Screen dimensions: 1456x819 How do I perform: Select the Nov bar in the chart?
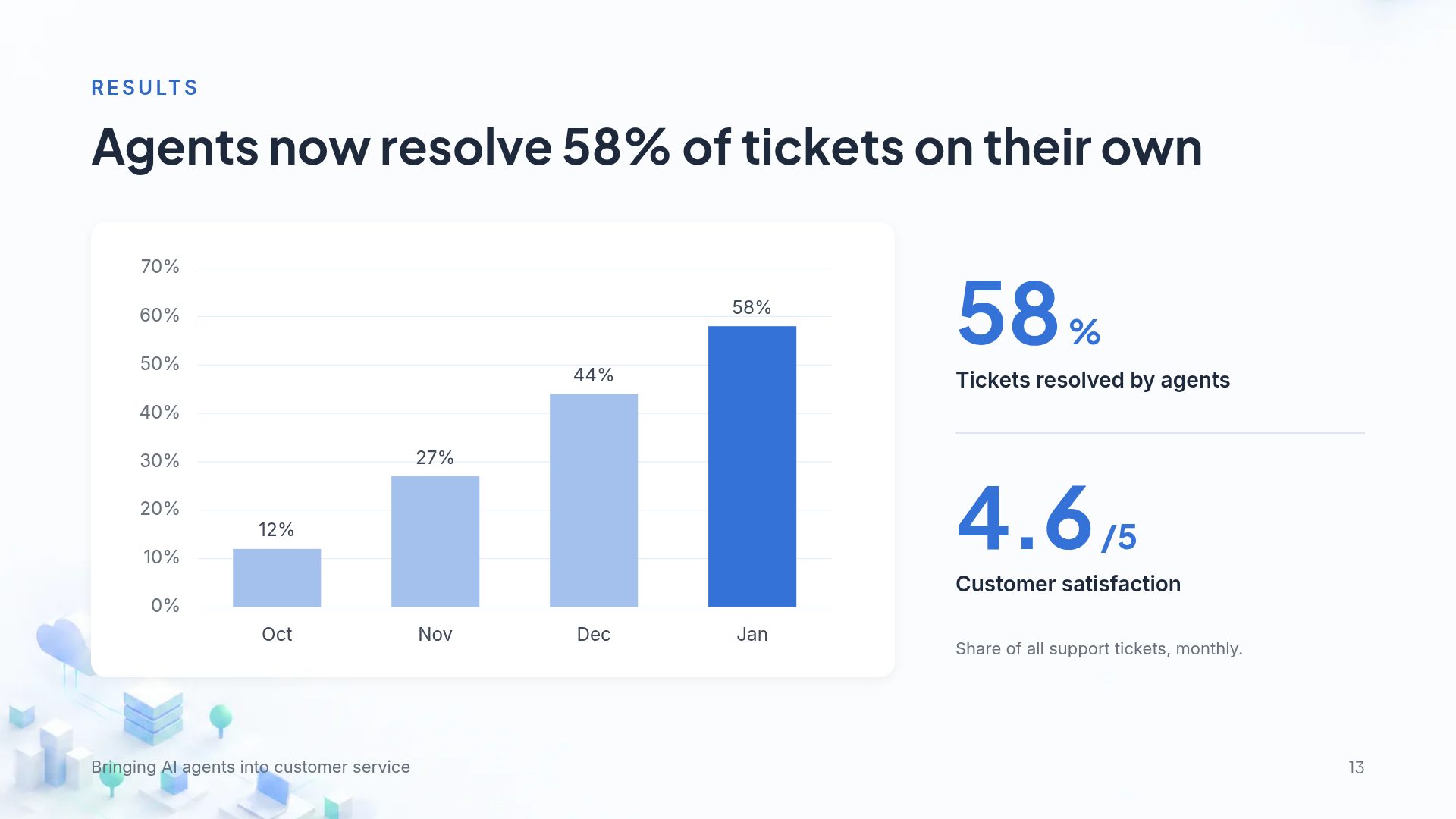click(435, 541)
